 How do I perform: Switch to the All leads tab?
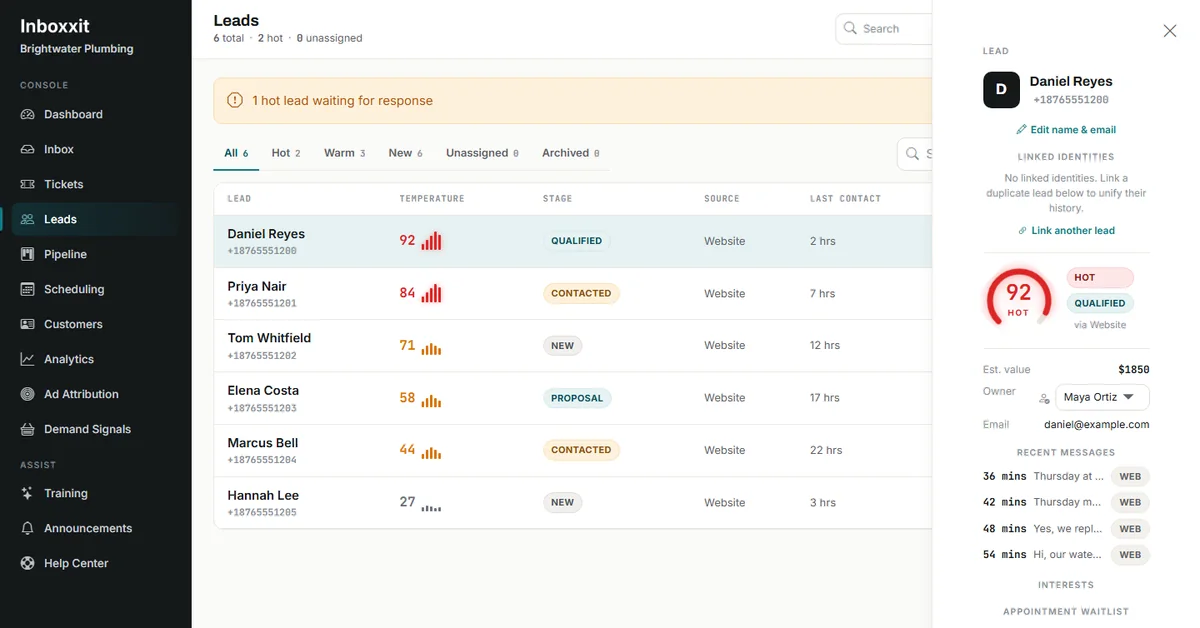pyautogui.click(x=236, y=153)
